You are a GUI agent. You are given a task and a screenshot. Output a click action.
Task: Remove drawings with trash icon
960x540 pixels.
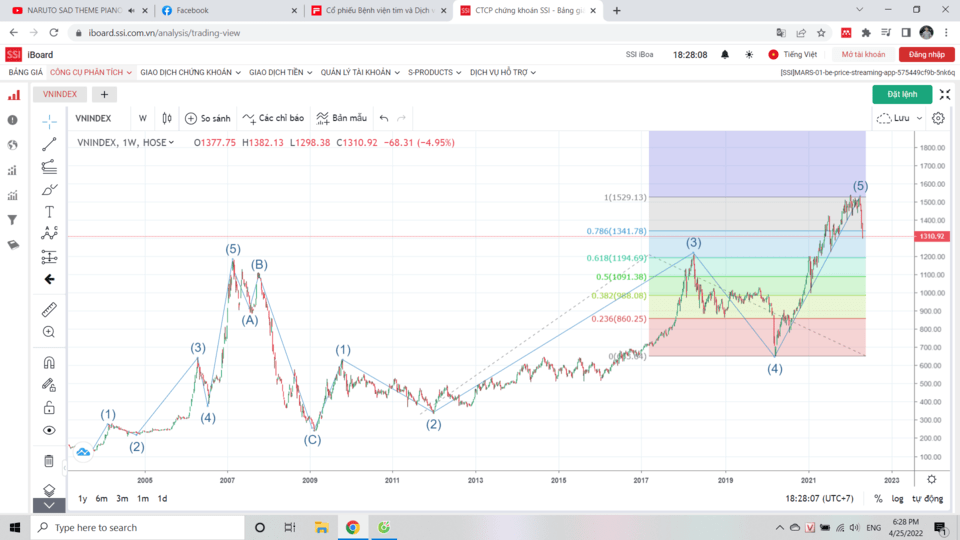click(x=49, y=460)
